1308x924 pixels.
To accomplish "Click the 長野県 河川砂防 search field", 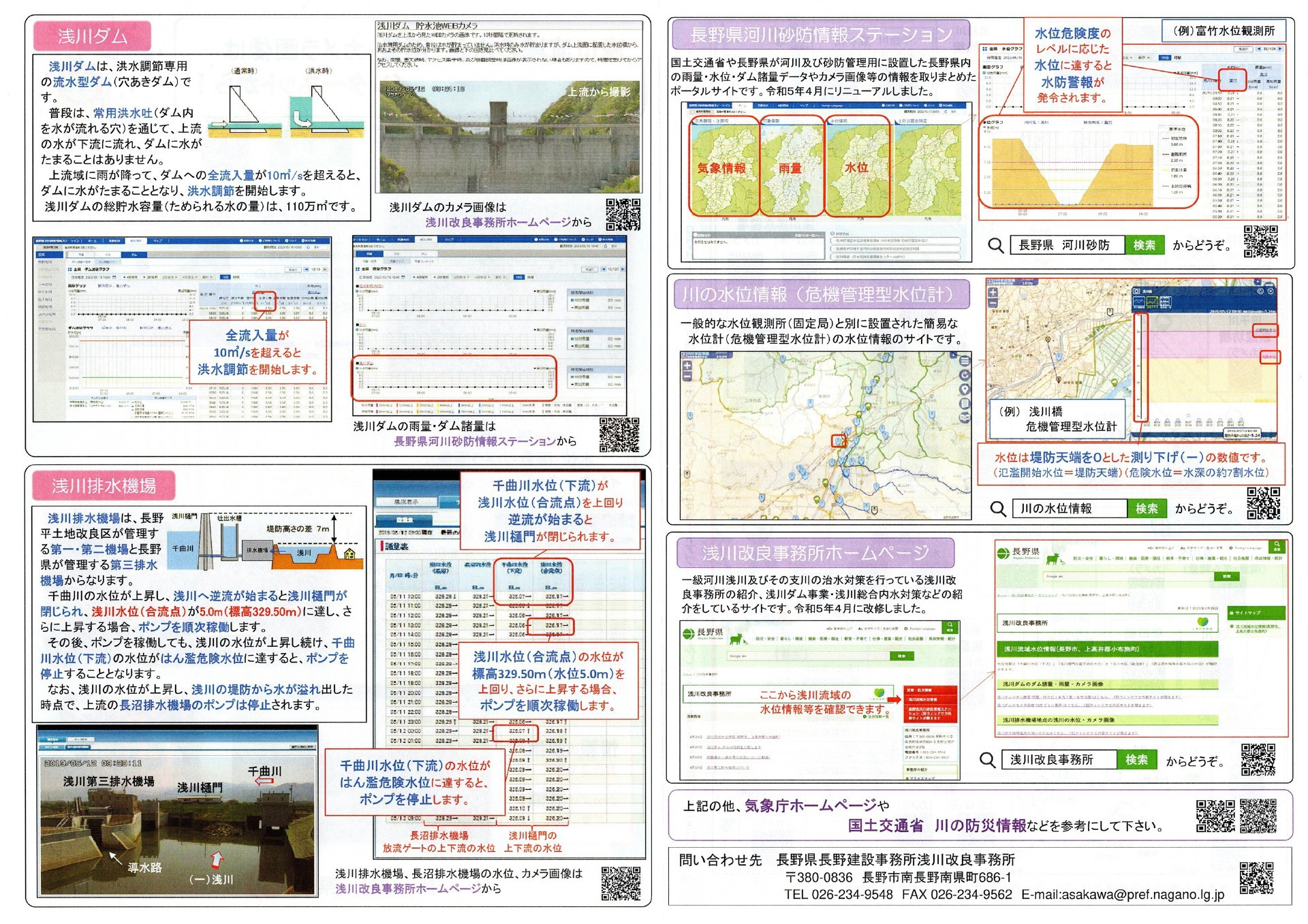I will tap(1068, 245).
